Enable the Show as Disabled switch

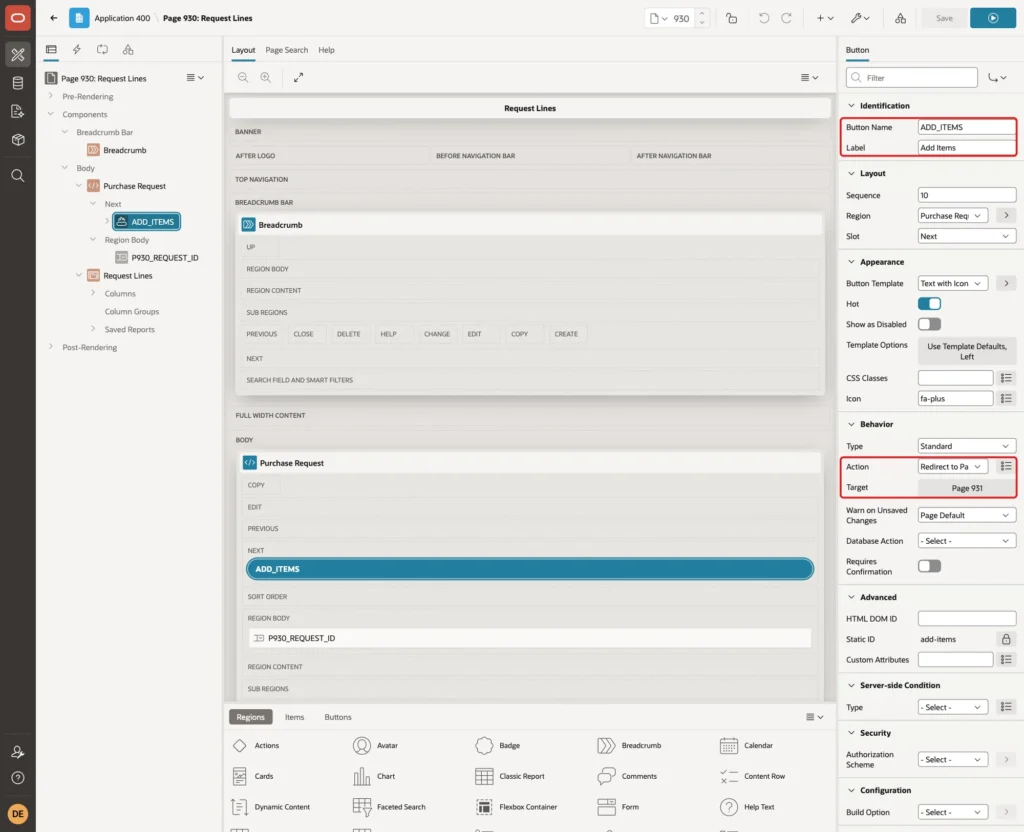point(929,324)
